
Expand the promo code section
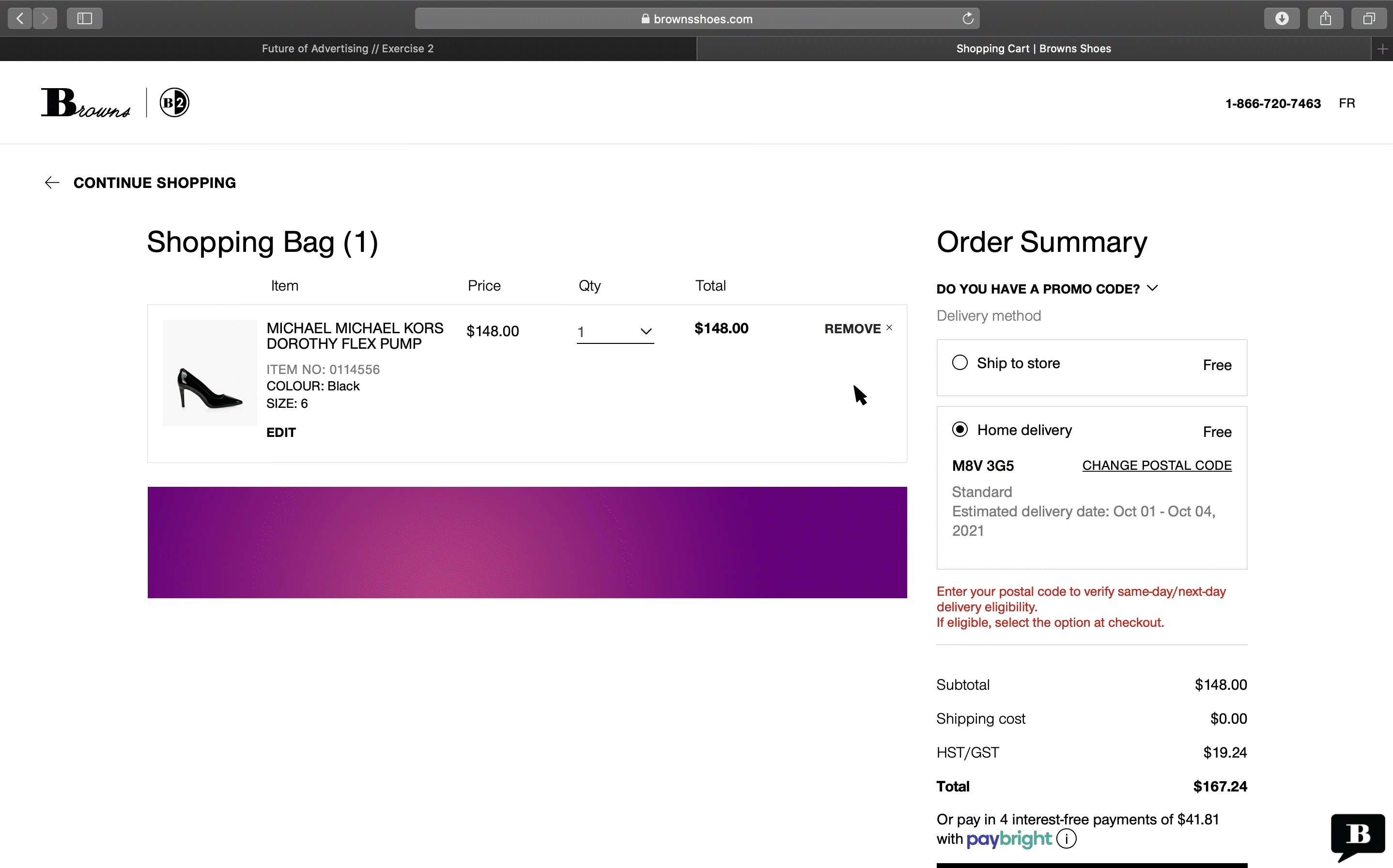pos(1047,289)
